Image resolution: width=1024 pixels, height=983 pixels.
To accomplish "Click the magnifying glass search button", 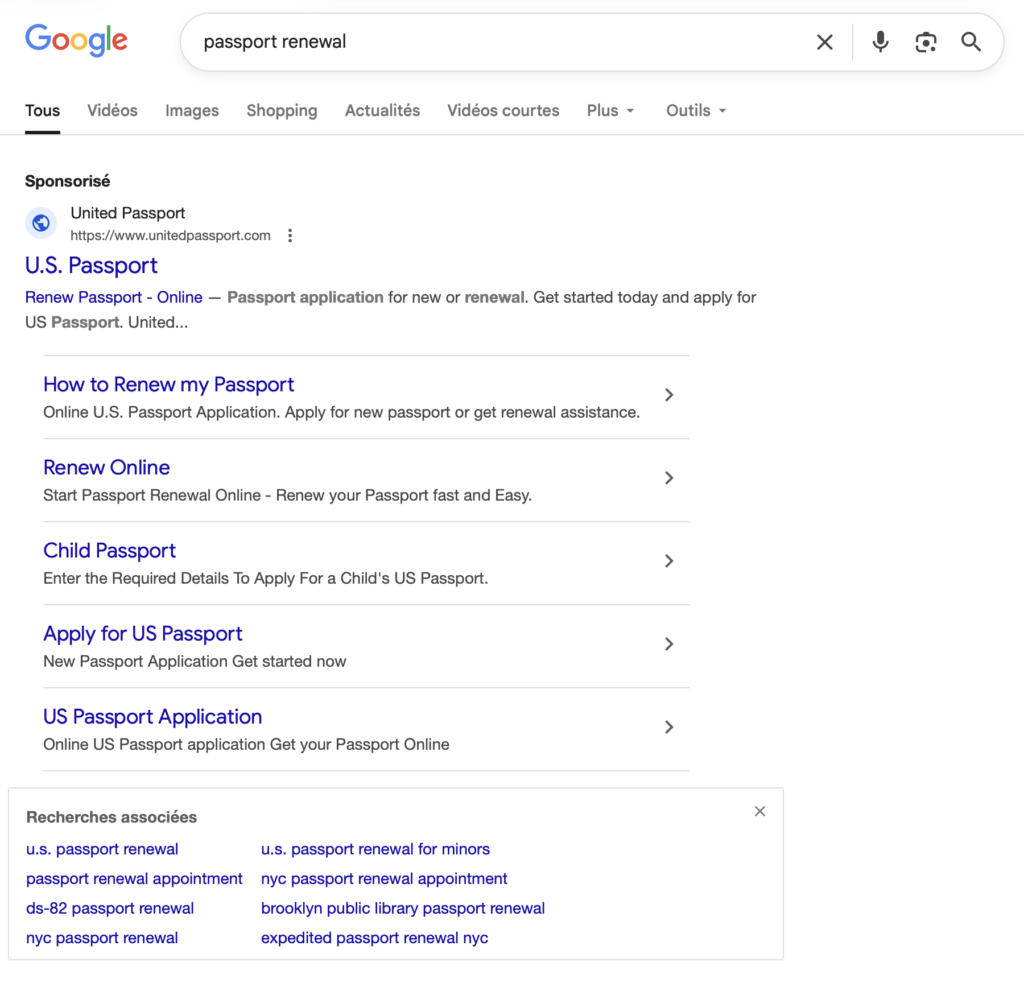I will pyautogui.click(x=971, y=42).
